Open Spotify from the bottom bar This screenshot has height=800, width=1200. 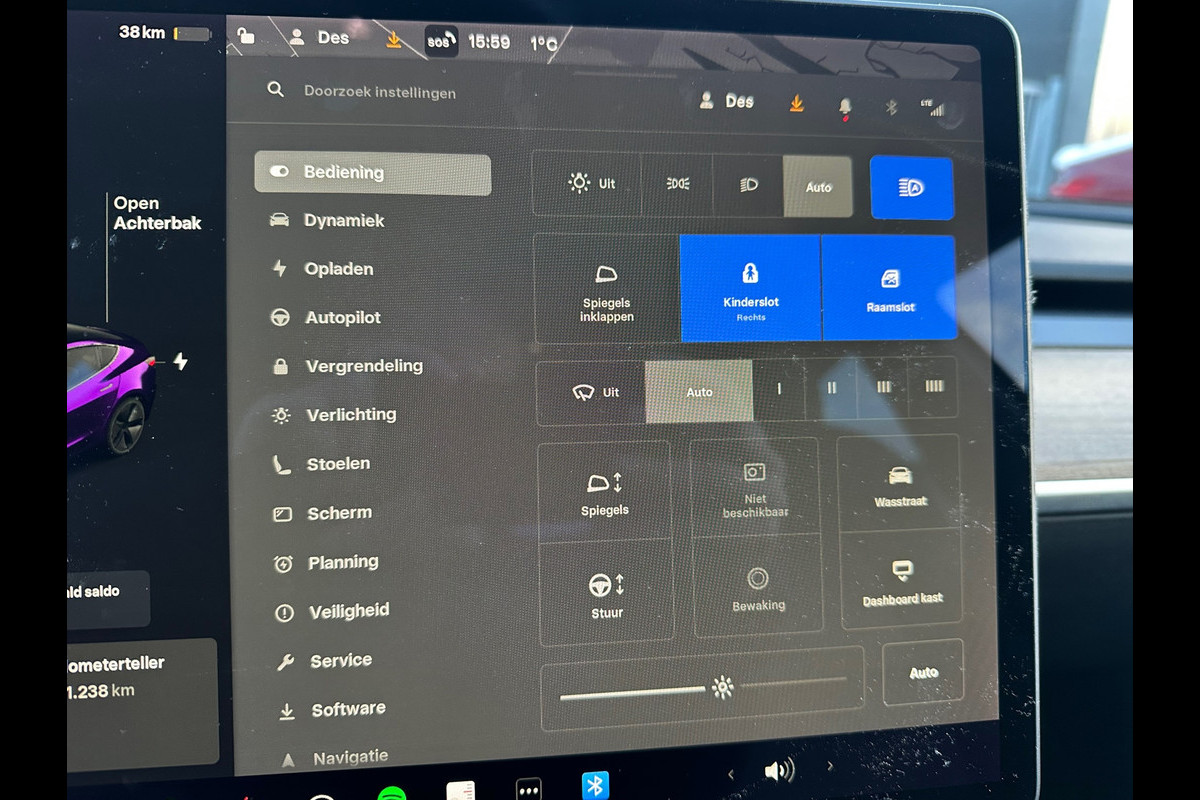tap(392, 792)
